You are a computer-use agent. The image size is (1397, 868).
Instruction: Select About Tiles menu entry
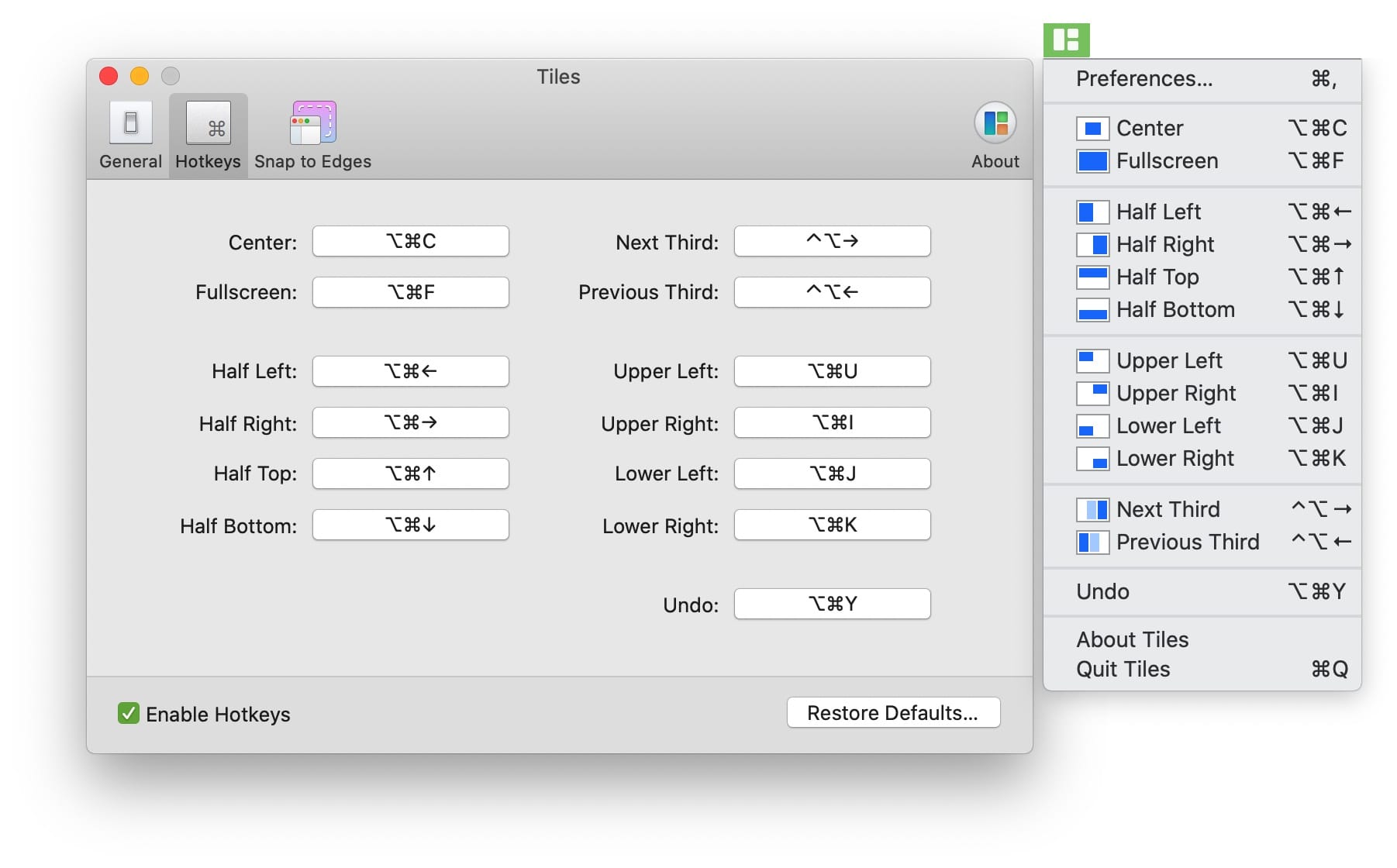(1132, 640)
